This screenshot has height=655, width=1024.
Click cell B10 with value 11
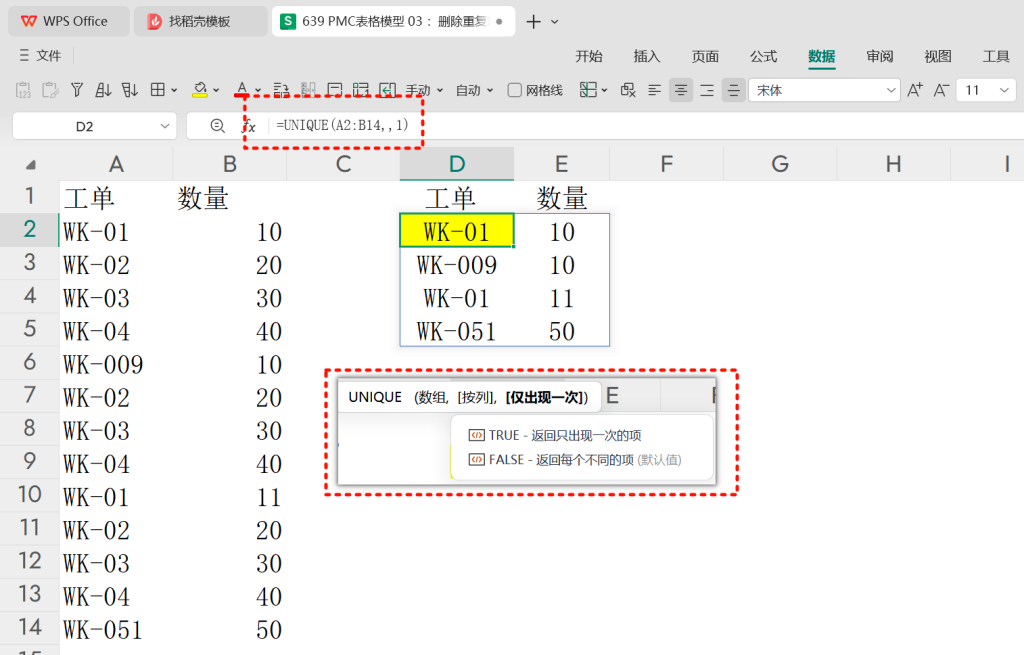[230, 496]
